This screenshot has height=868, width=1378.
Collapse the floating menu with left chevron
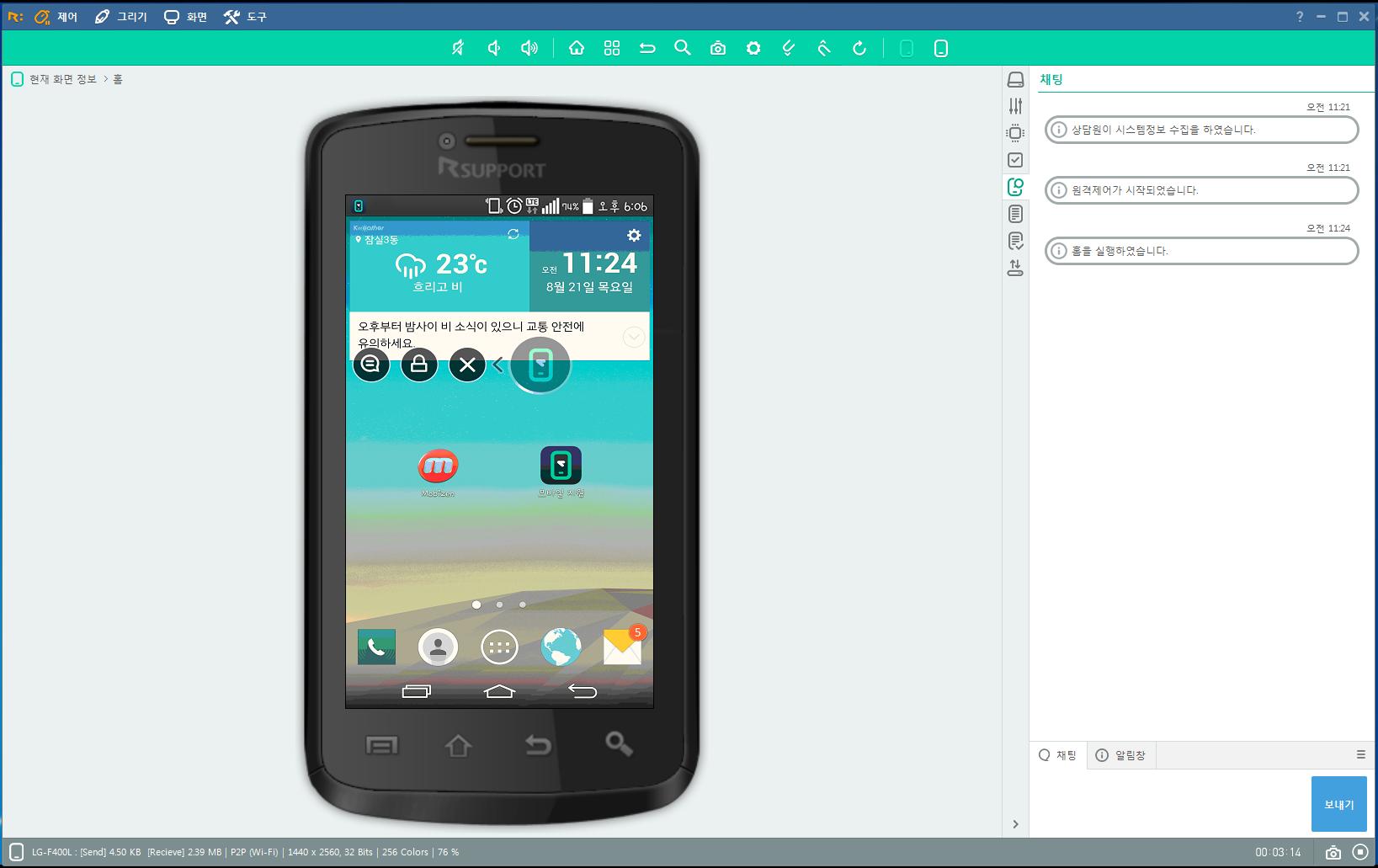pos(497,365)
